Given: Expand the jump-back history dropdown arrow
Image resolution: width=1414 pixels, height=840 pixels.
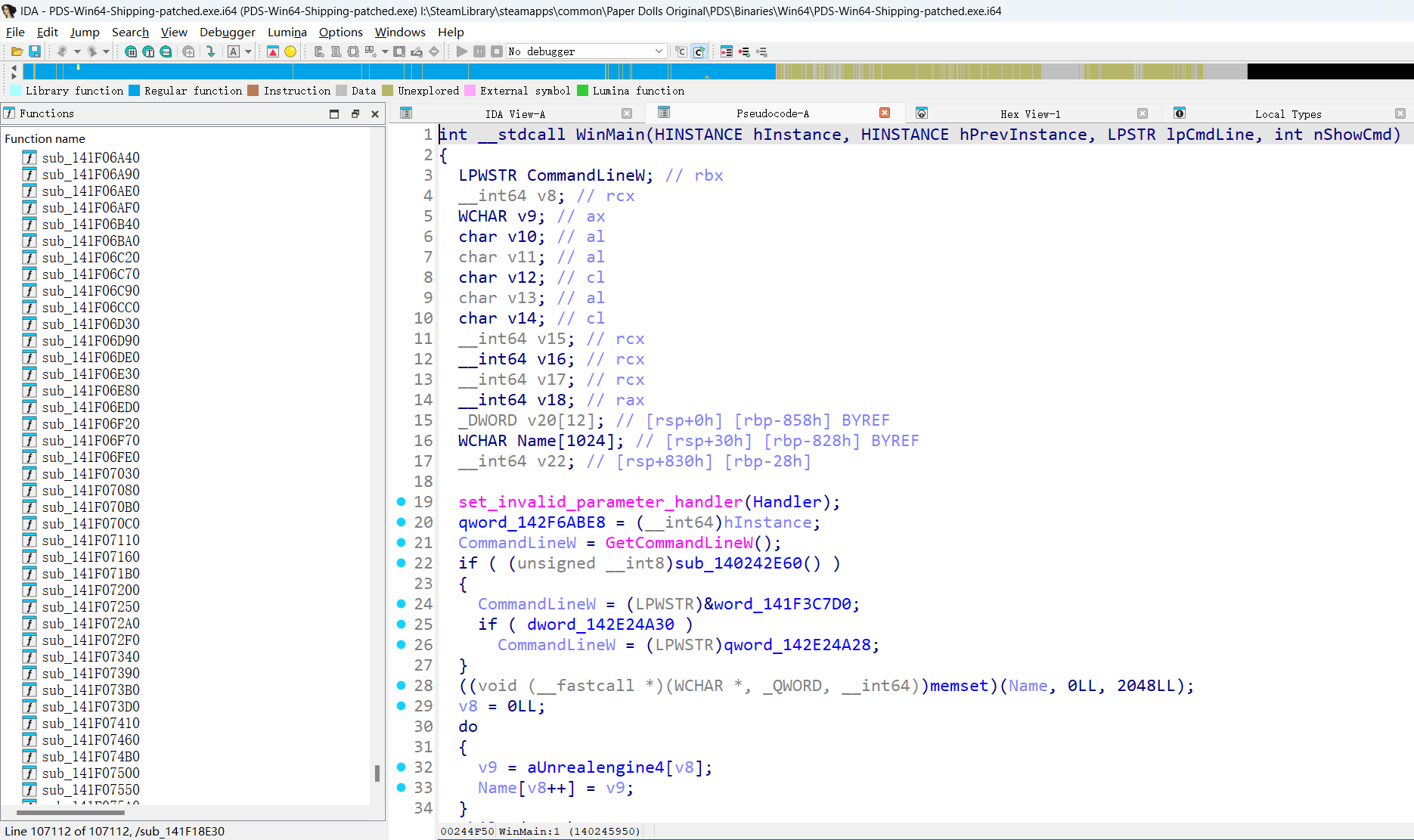Looking at the screenshot, I should (77, 51).
